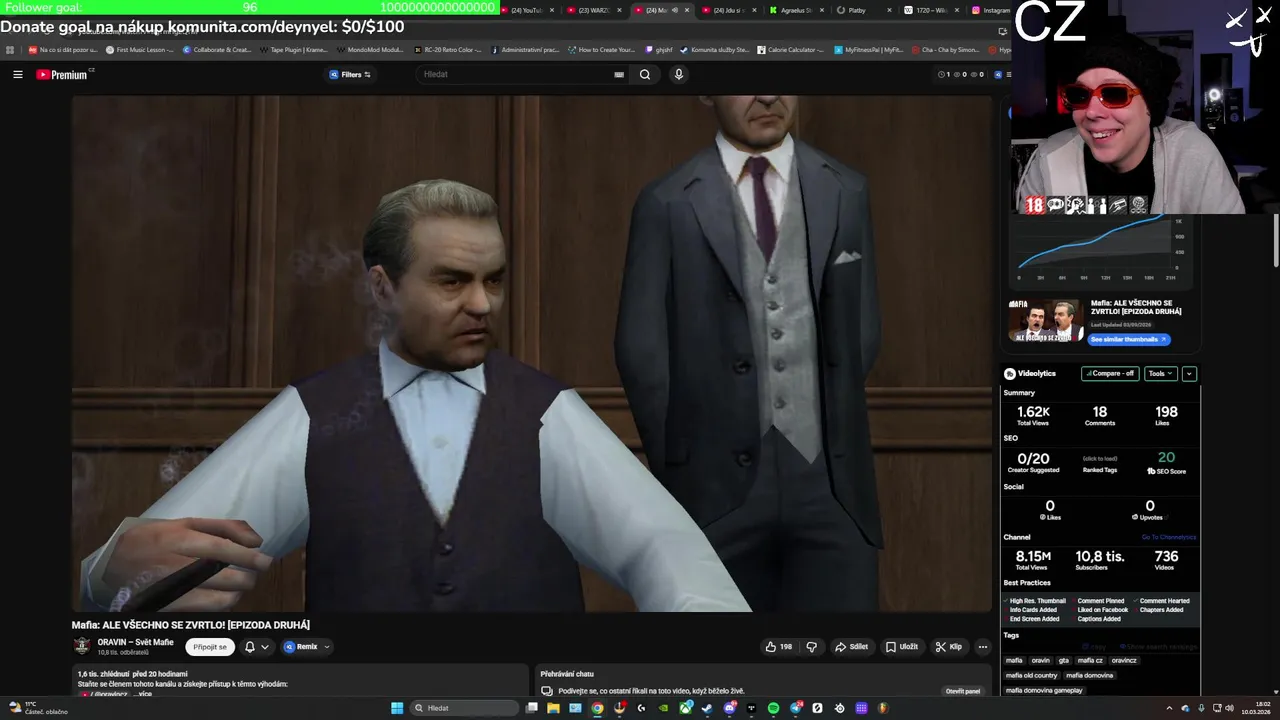
Task: Select the 'oravin' tag chip
Action: [1041, 660]
